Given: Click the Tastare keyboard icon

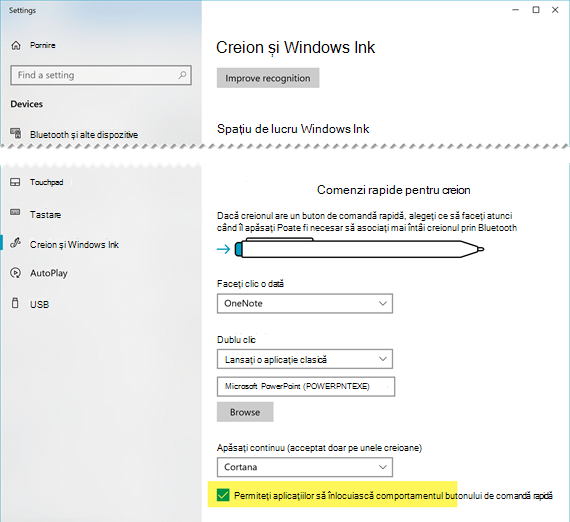Looking at the screenshot, I should tap(15, 212).
